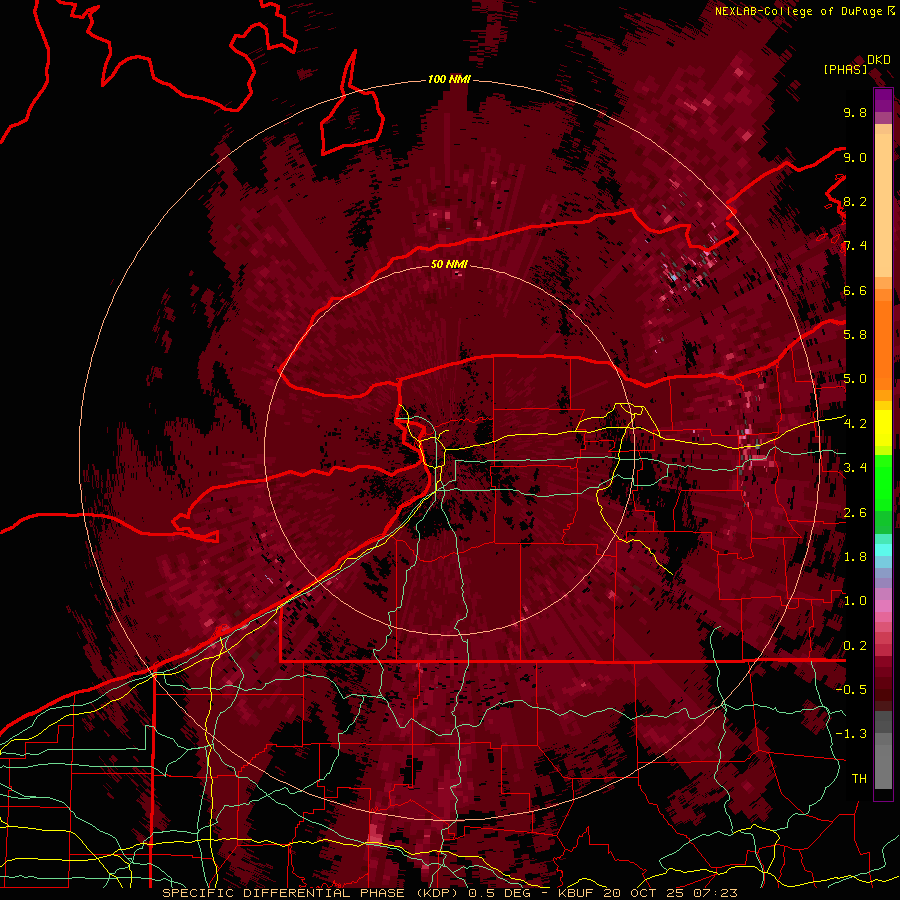Click the 1.8 legend value

coord(855,557)
